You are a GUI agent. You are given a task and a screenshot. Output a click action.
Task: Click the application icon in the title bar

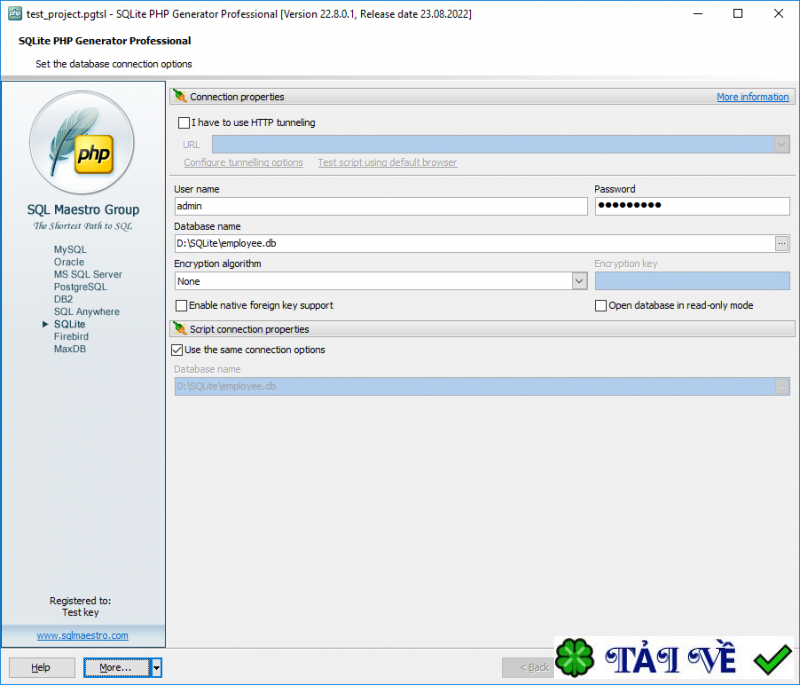tap(13, 14)
